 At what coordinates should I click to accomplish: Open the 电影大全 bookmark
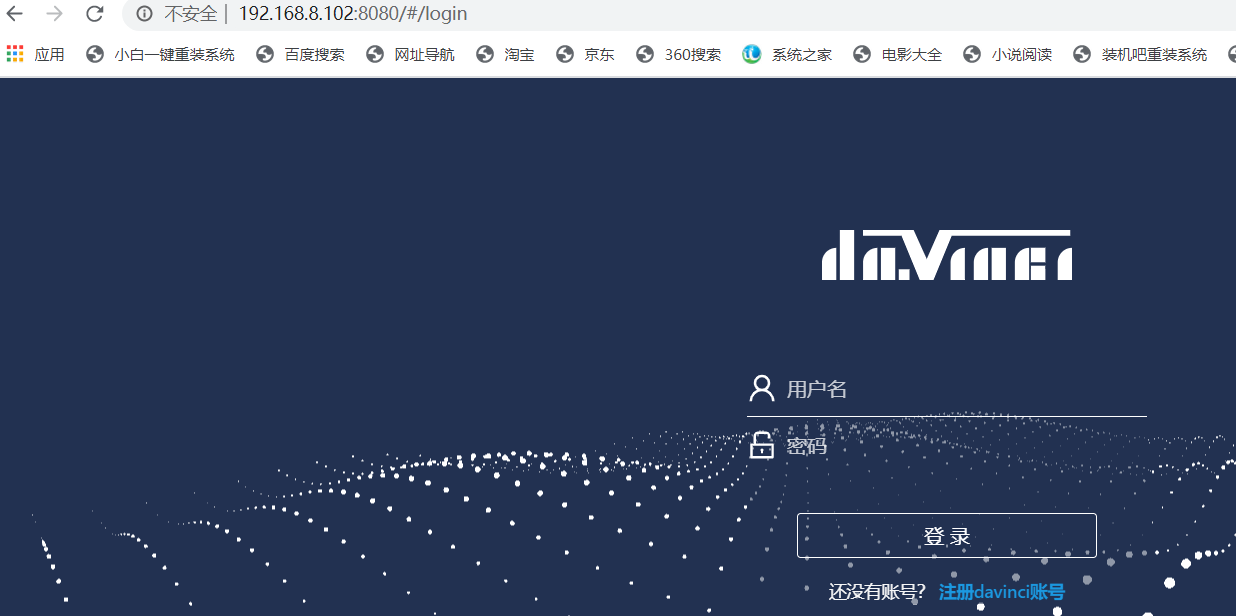(898, 54)
